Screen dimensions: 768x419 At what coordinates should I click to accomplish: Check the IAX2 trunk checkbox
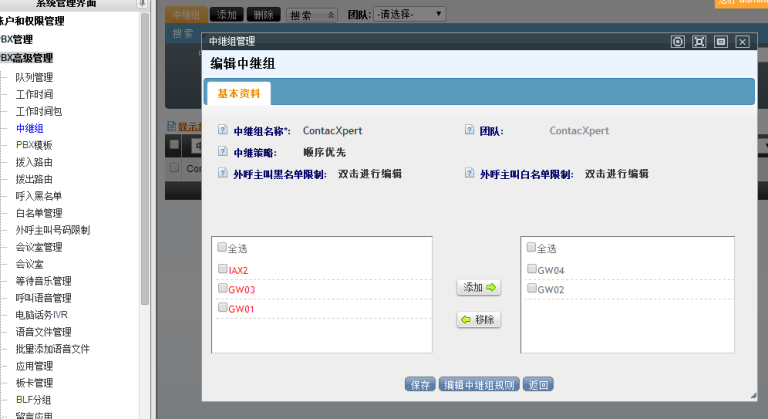(x=222, y=270)
